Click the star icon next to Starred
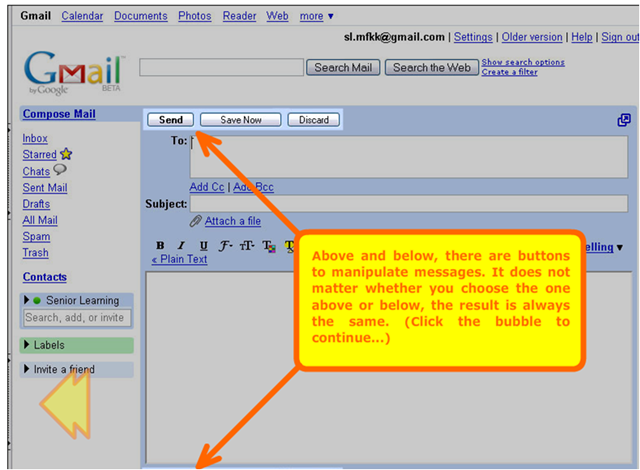640x470 pixels. 66,154
